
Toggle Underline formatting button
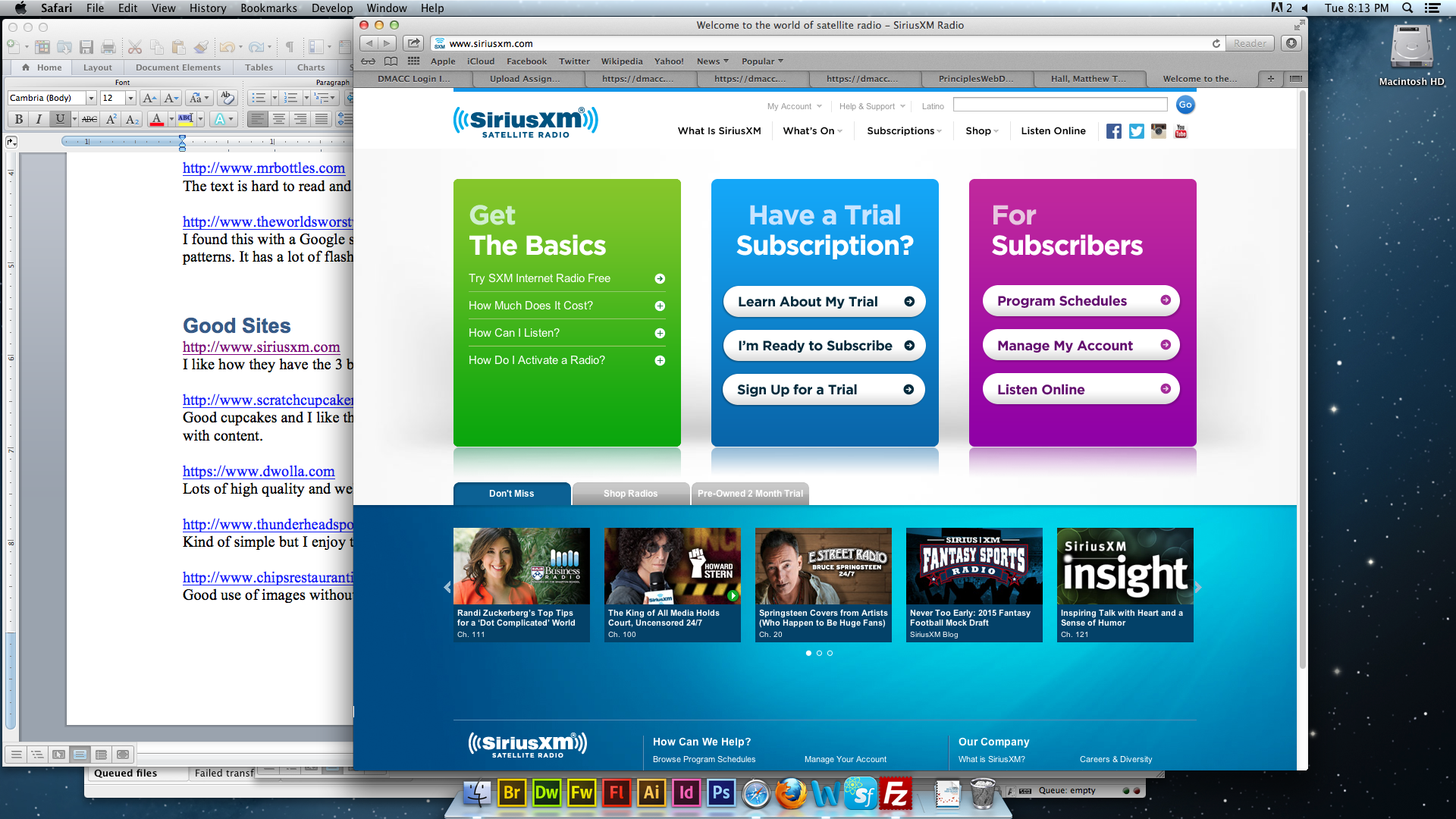(60, 119)
